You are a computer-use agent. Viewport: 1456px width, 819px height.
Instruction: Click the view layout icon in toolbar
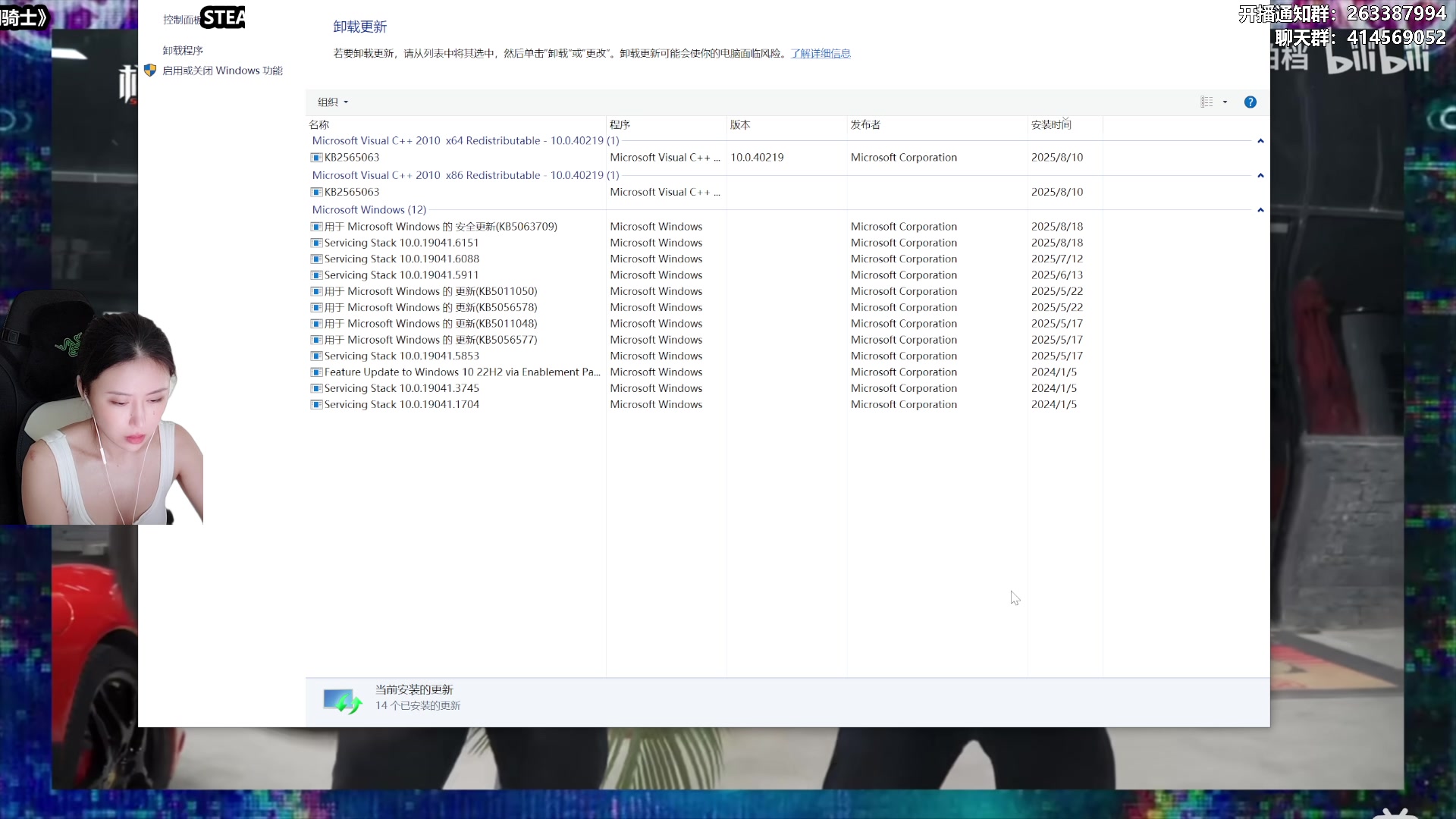pos(1207,102)
